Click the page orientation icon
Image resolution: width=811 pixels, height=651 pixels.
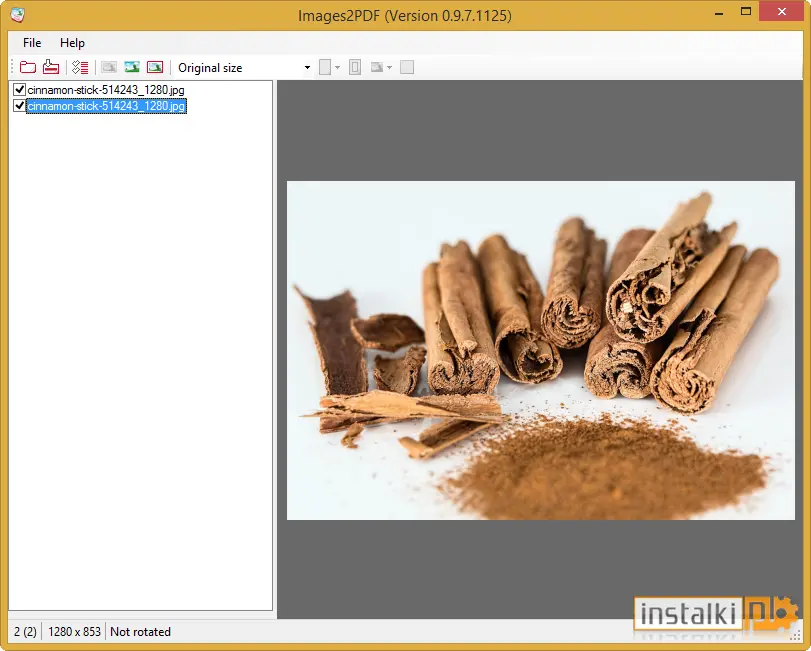pyautogui.click(x=355, y=67)
